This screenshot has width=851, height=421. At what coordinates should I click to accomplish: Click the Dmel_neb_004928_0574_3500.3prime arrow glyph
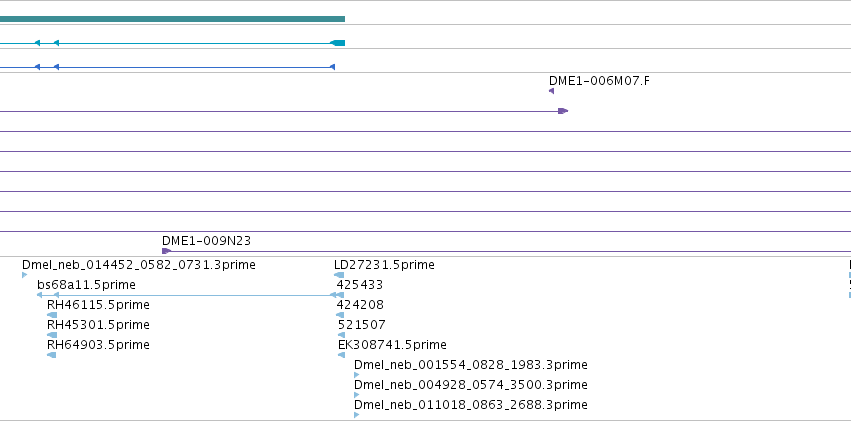[x=357, y=395]
